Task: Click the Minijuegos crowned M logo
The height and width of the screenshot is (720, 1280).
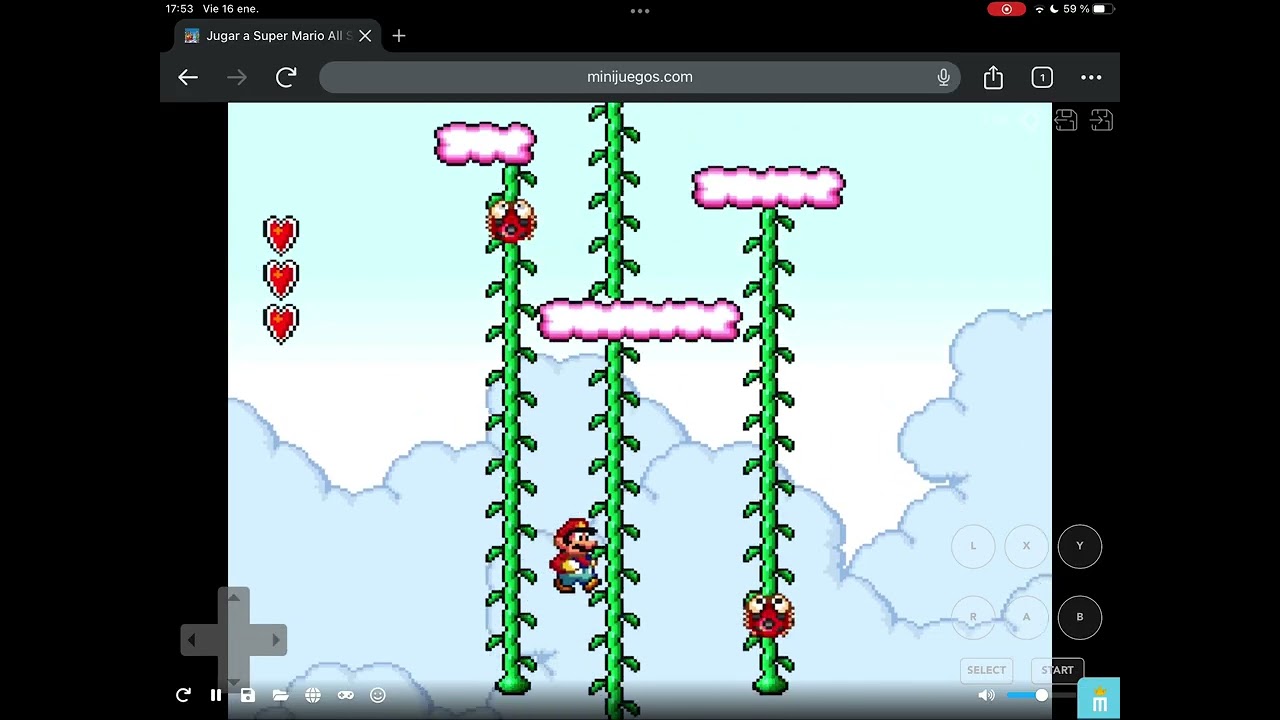Action: (x=1099, y=698)
